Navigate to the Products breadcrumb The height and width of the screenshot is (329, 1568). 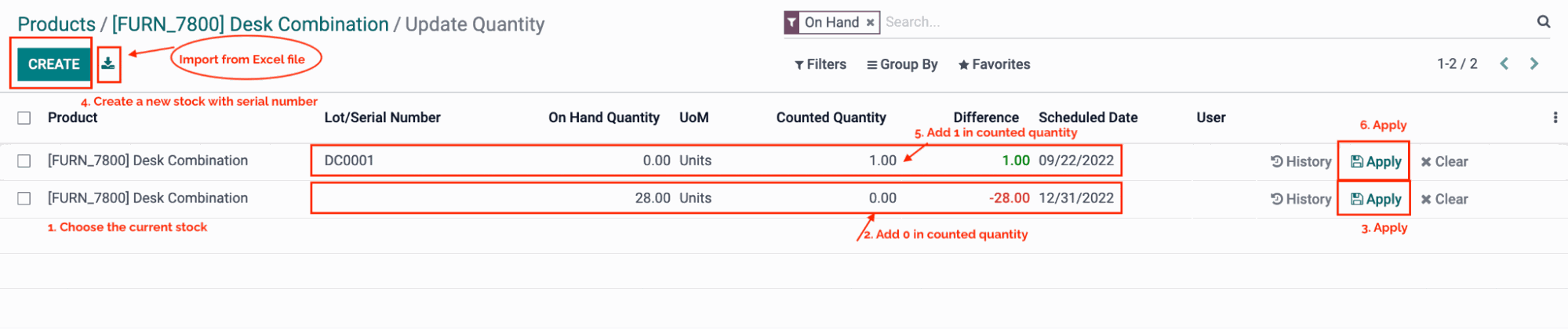tap(56, 24)
